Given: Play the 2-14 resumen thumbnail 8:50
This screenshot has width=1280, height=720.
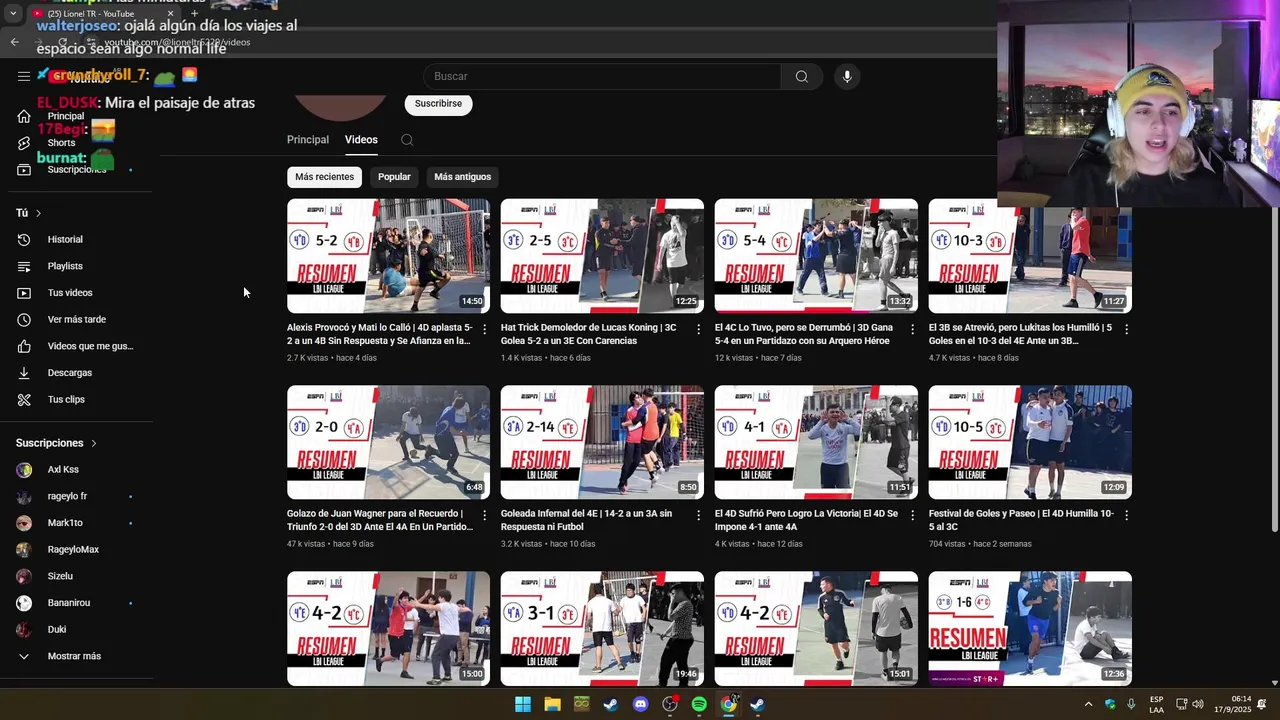Looking at the screenshot, I should [x=602, y=442].
